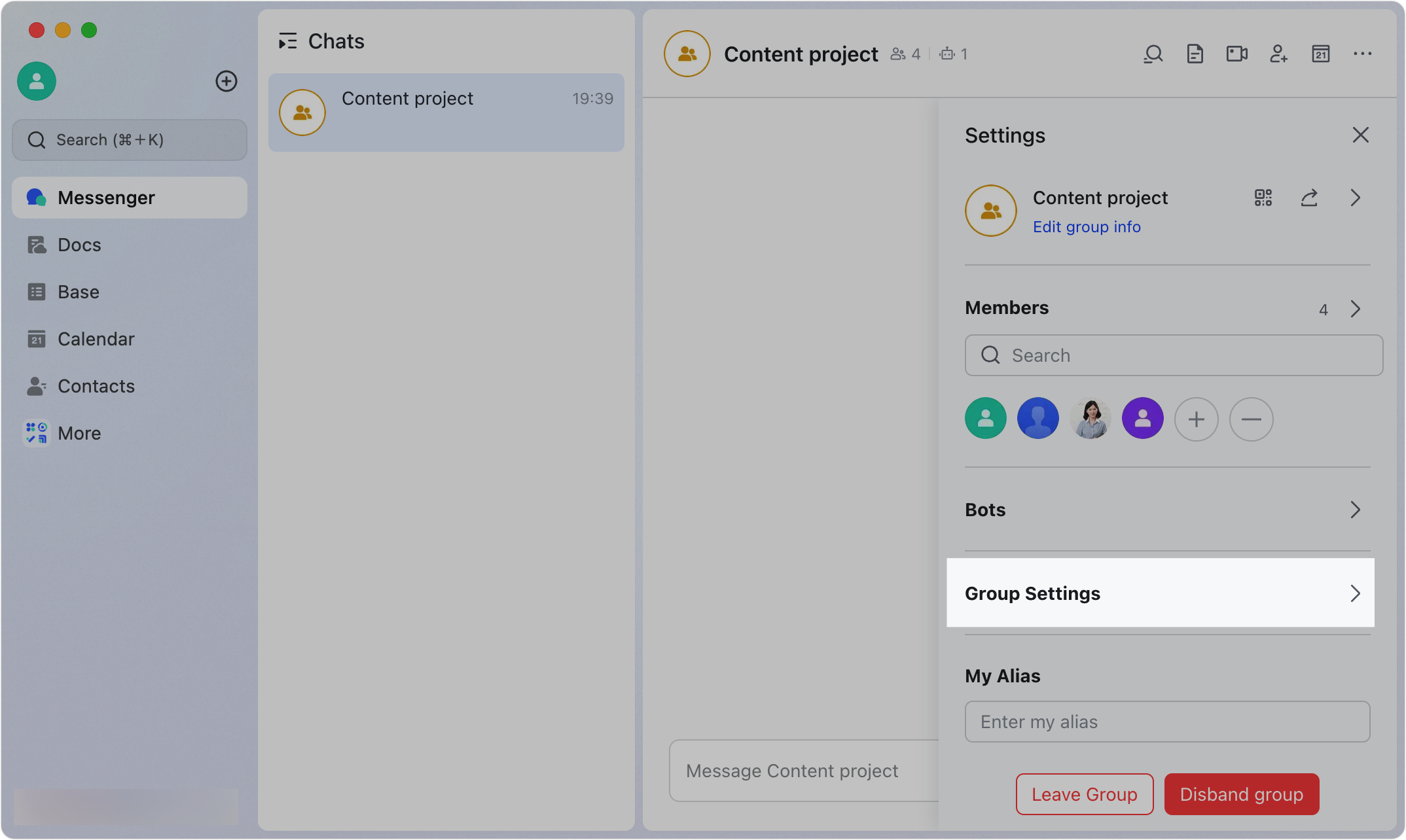Click the share group icon
Image resolution: width=1406 pixels, height=840 pixels.
click(1309, 198)
